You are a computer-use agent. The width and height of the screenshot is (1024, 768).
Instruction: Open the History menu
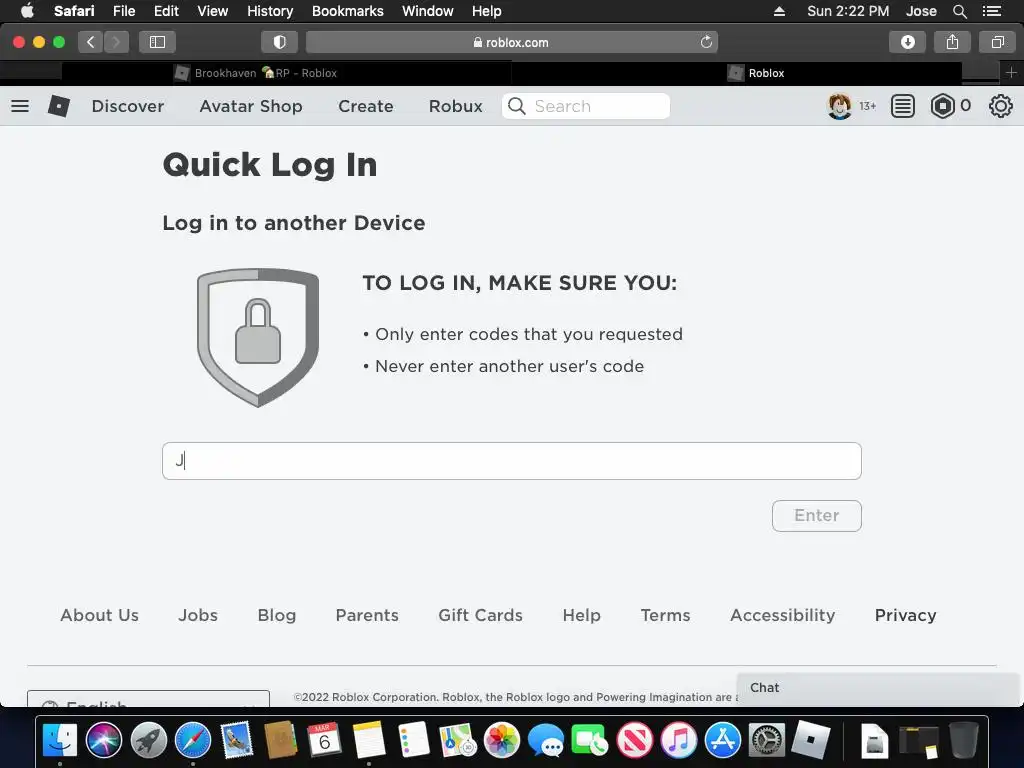click(x=270, y=11)
